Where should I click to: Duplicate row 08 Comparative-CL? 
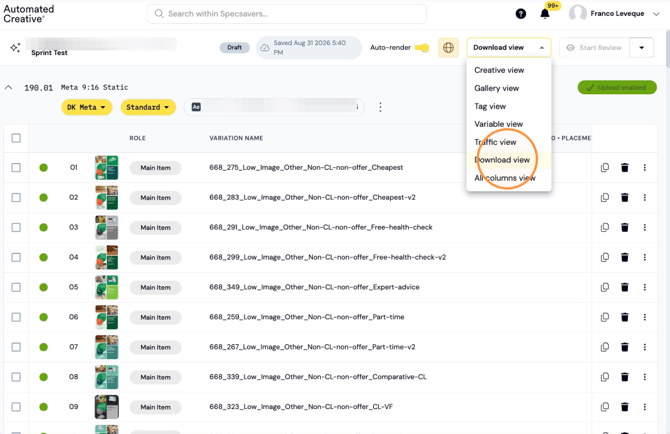point(605,377)
